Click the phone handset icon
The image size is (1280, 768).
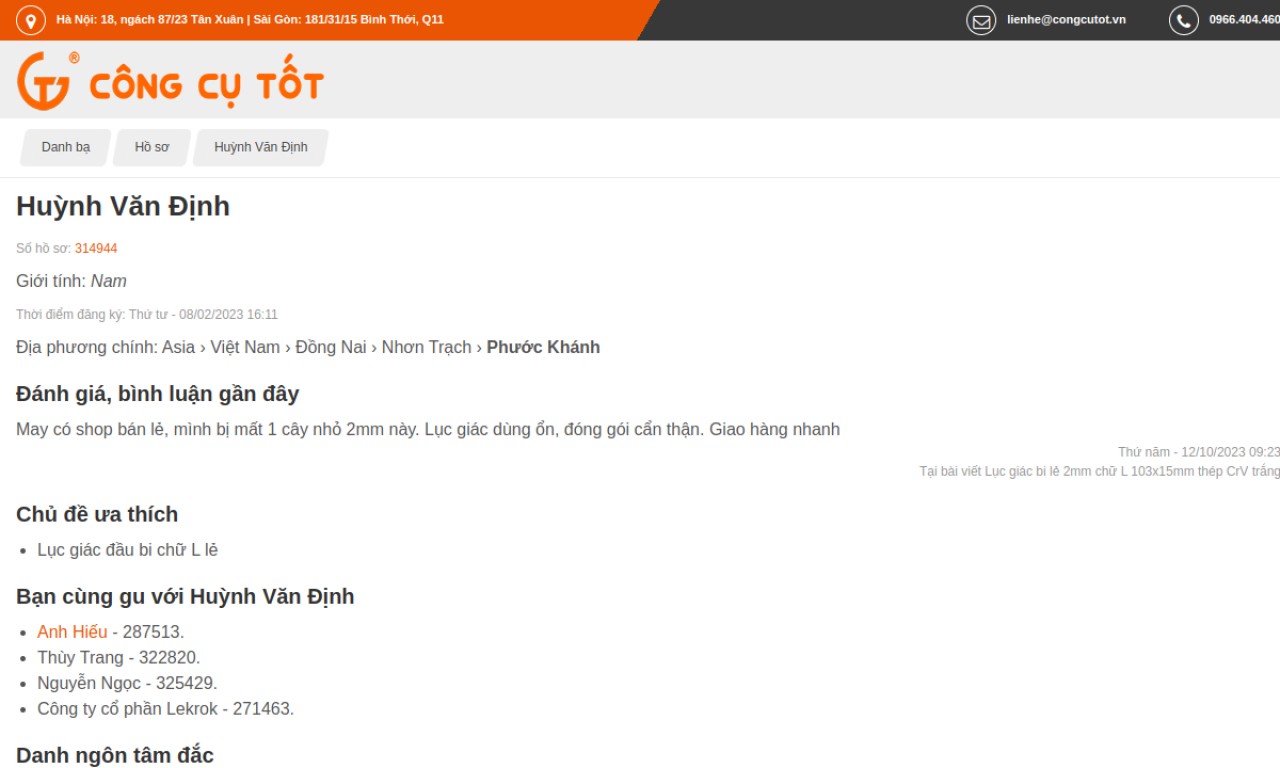tap(1184, 20)
